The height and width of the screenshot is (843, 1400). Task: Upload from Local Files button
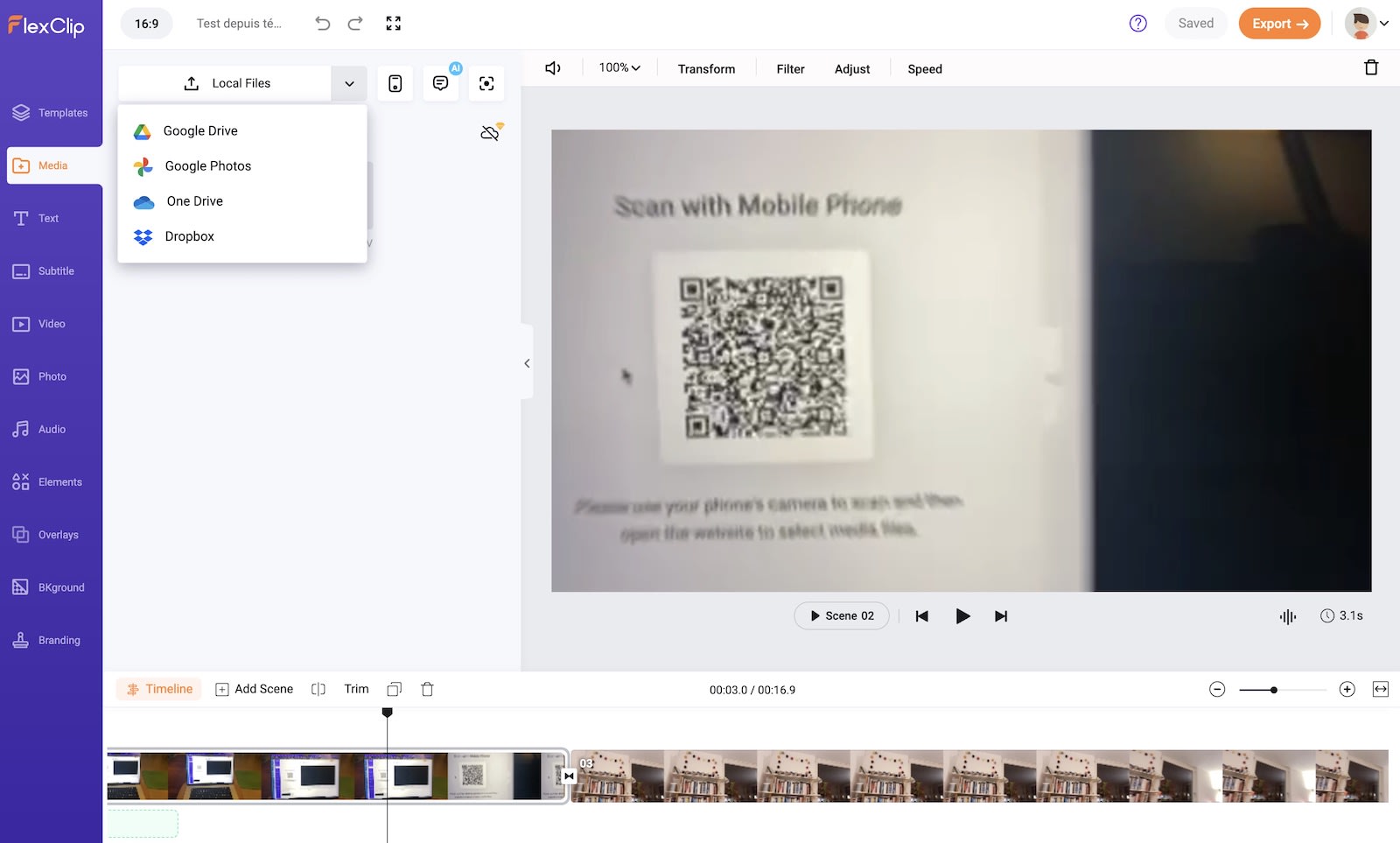pyautogui.click(x=225, y=83)
